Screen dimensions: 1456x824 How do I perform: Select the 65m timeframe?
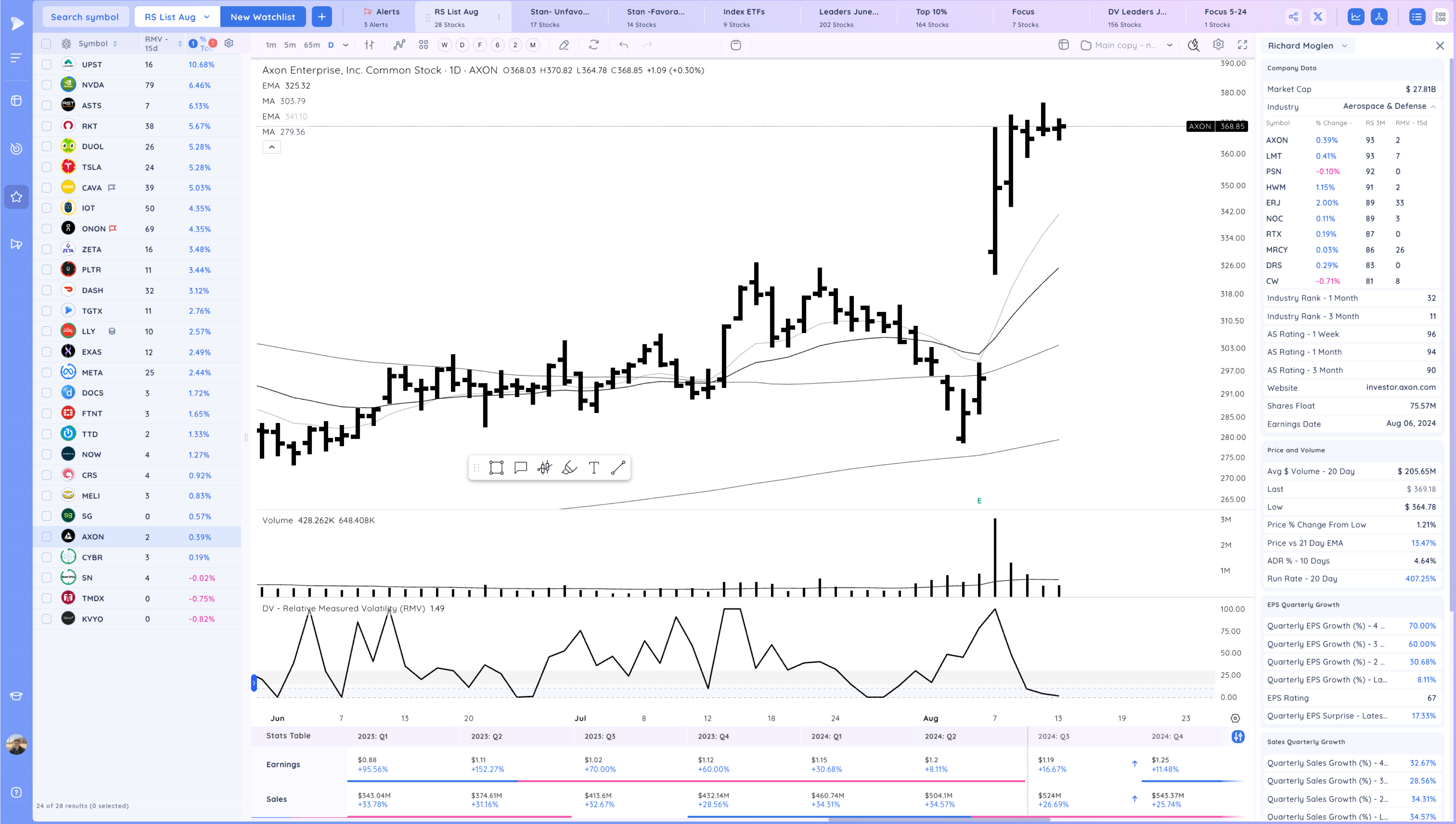(x=312, y=45)
